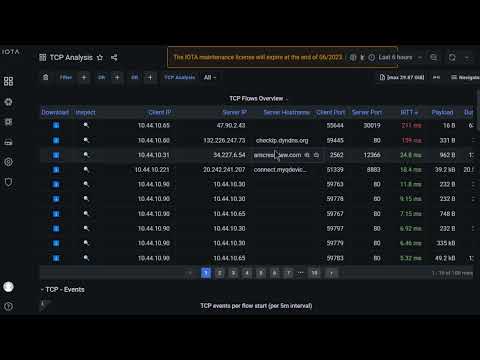Viewport: 480px width, 360px height.
Task: Click the client IP 10.44.10.221 cell
Action: pyautogui.click(x=152, y=170)
